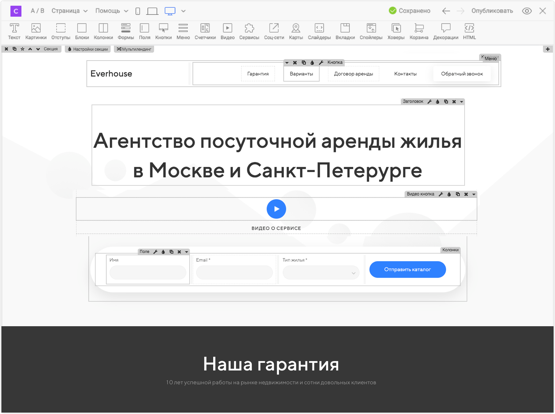Choose the Отступы spacing tool
Viewport: 555px width, 414px height.
(x=61, y=31)
